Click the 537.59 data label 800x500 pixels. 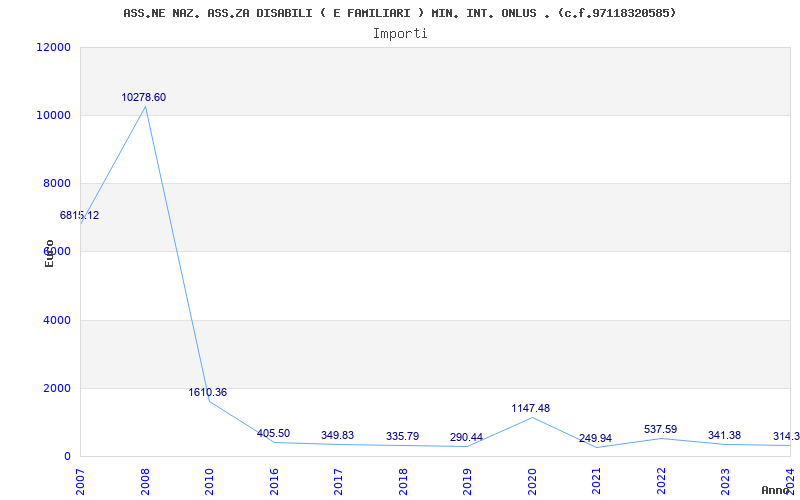[x=661, y=429]
